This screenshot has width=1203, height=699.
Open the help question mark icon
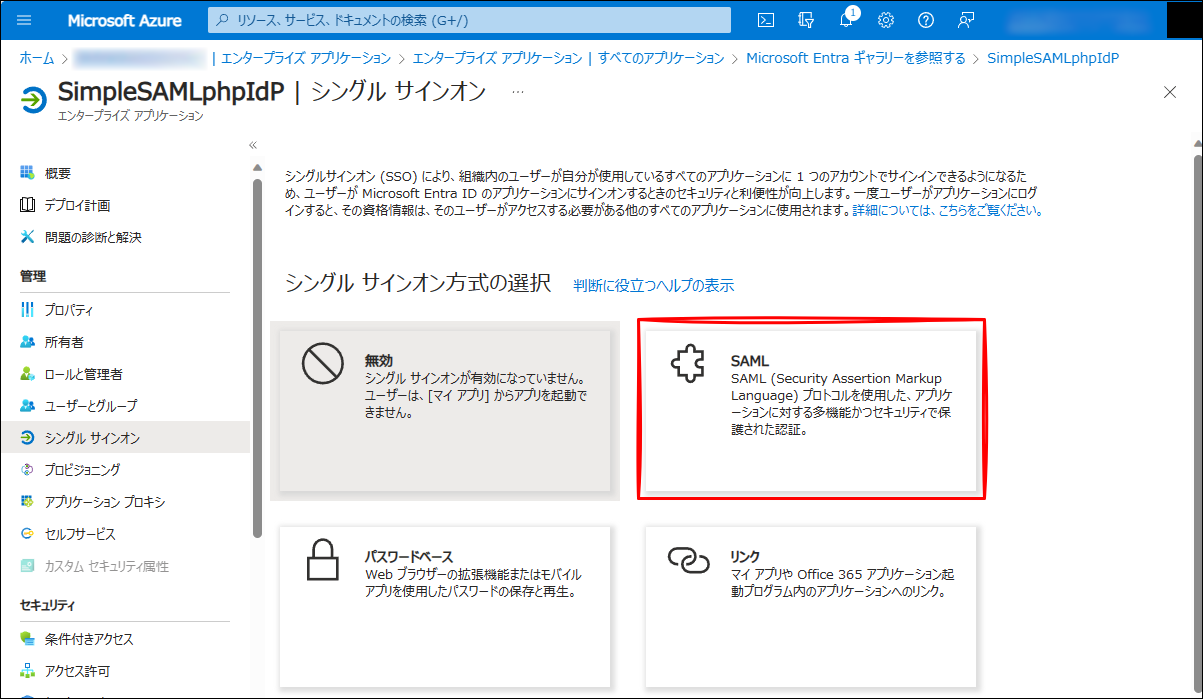click(925, 20)
